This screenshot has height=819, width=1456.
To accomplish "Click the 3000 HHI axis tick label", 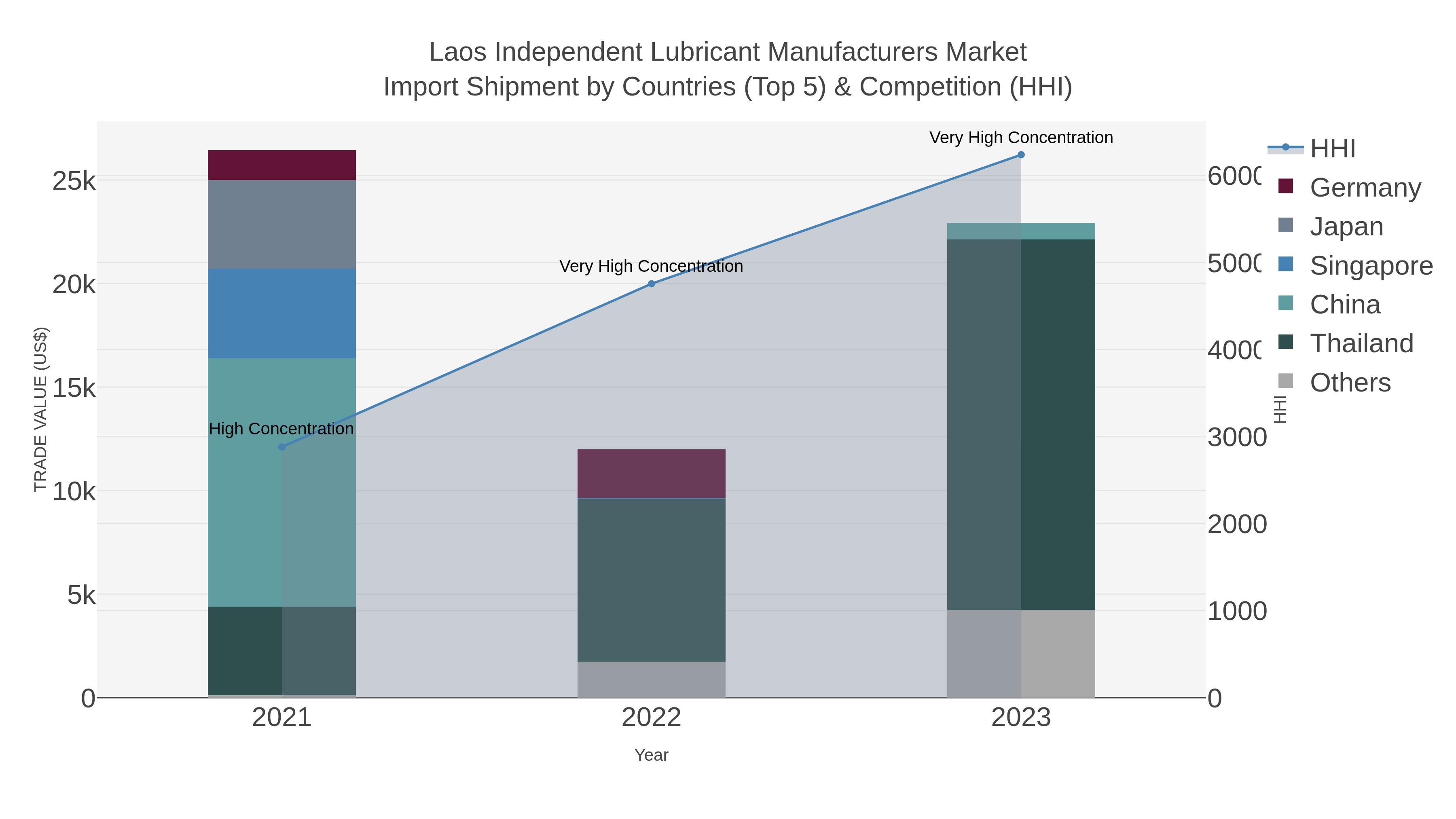I will tap(1237, 438).
